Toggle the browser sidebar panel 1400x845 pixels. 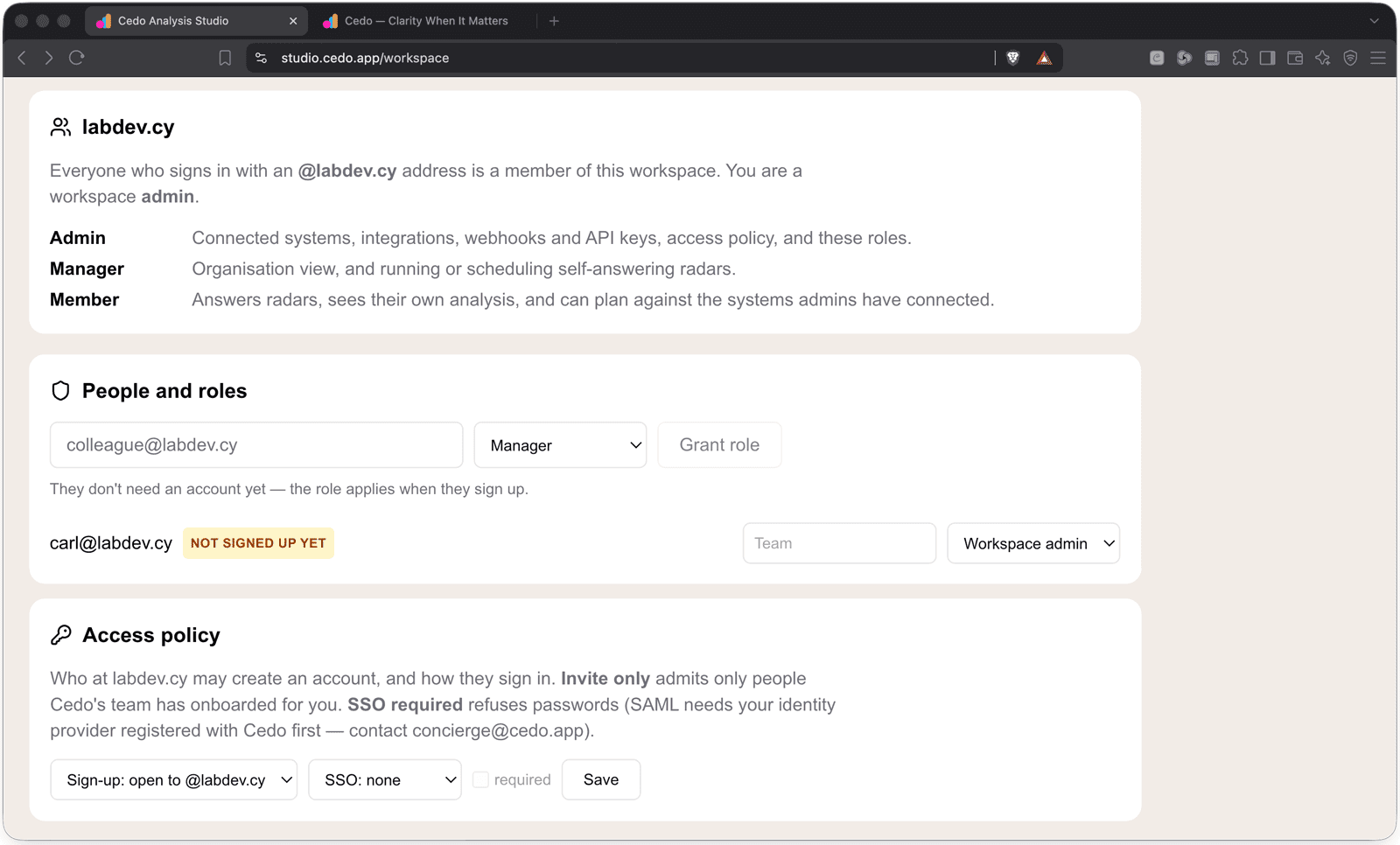click(x=1267, y=58)
